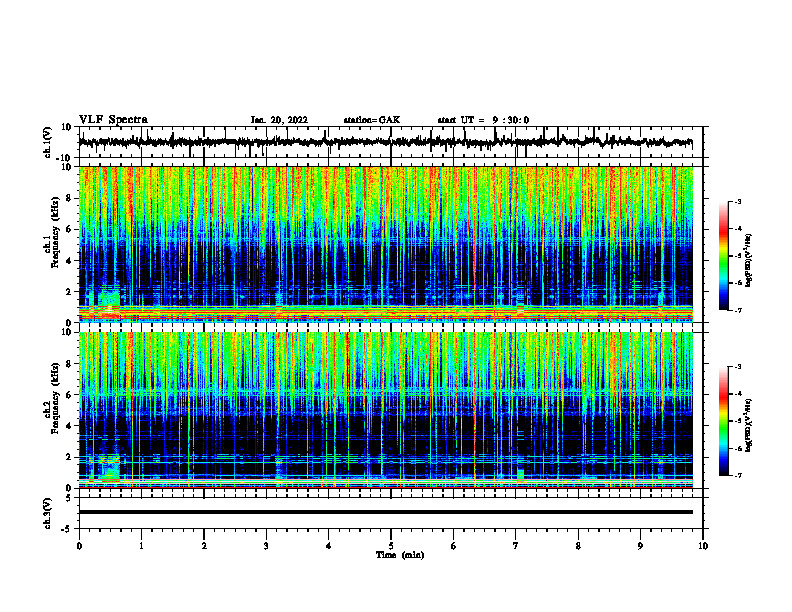Viewport: 792px width, 612px height.
Task: Click the ch.2 spectrogram plot area
Action: click(385, 410)
